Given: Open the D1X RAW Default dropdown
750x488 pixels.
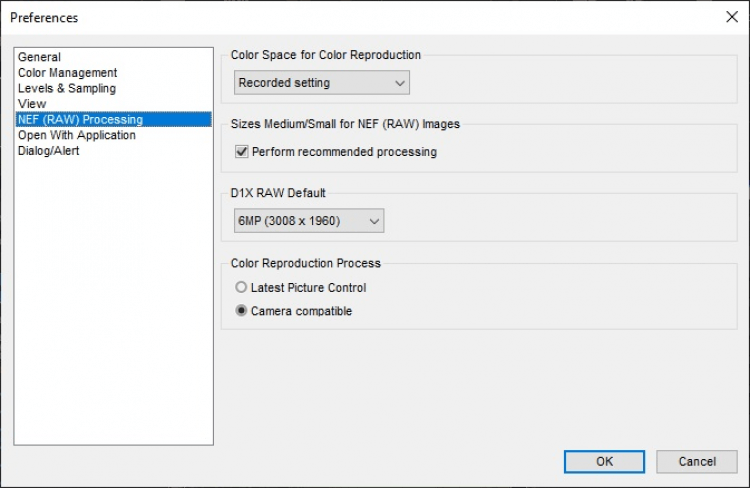Looking at the screenshot, I should pyautogui.click(x=308, y=221).
